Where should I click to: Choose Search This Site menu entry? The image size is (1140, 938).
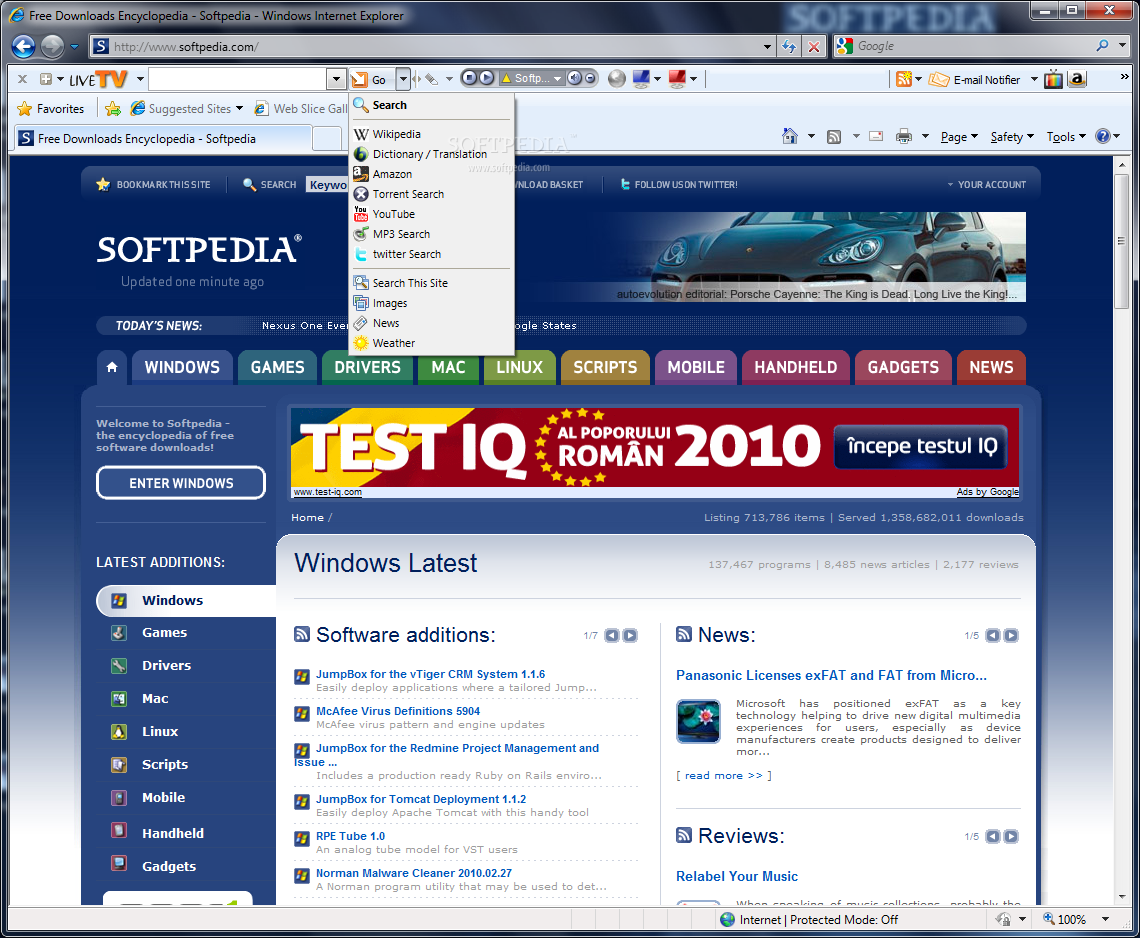point(431,283)
